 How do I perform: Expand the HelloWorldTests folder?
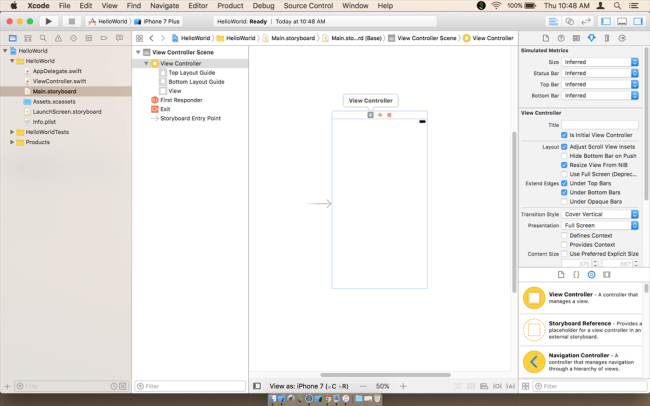(x=12, y=132)
